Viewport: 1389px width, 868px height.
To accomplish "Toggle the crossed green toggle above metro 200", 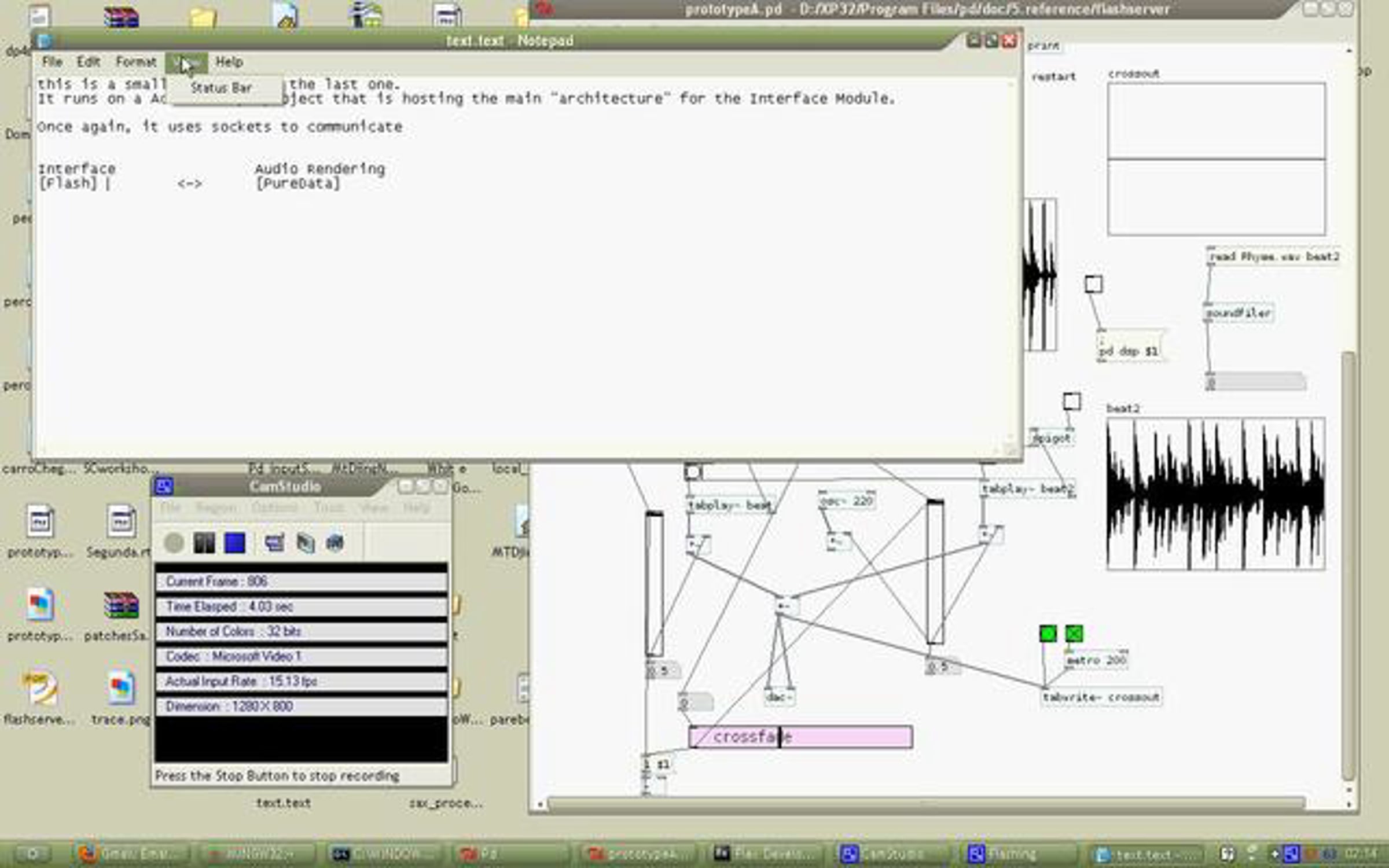I will point(1074,634).
